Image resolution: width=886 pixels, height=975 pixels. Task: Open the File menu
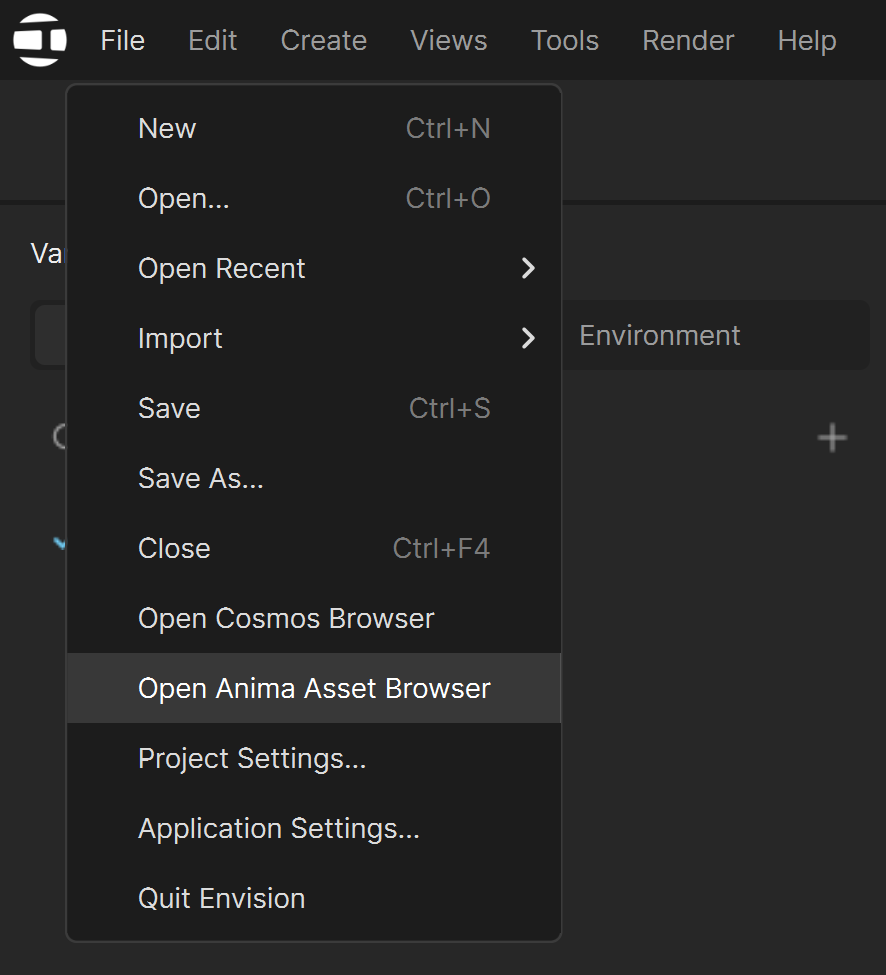122,40
